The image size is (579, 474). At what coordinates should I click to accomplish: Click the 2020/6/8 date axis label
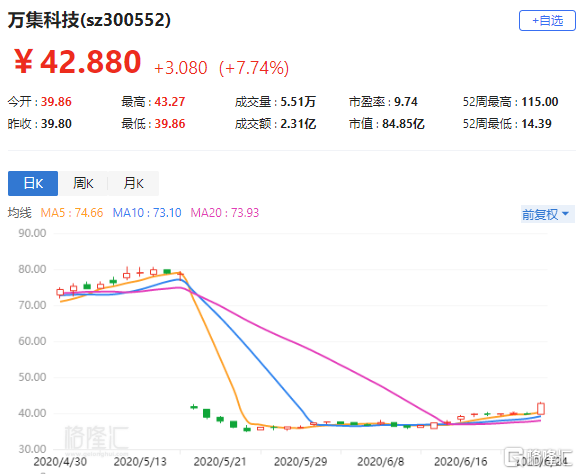[380, 461]
